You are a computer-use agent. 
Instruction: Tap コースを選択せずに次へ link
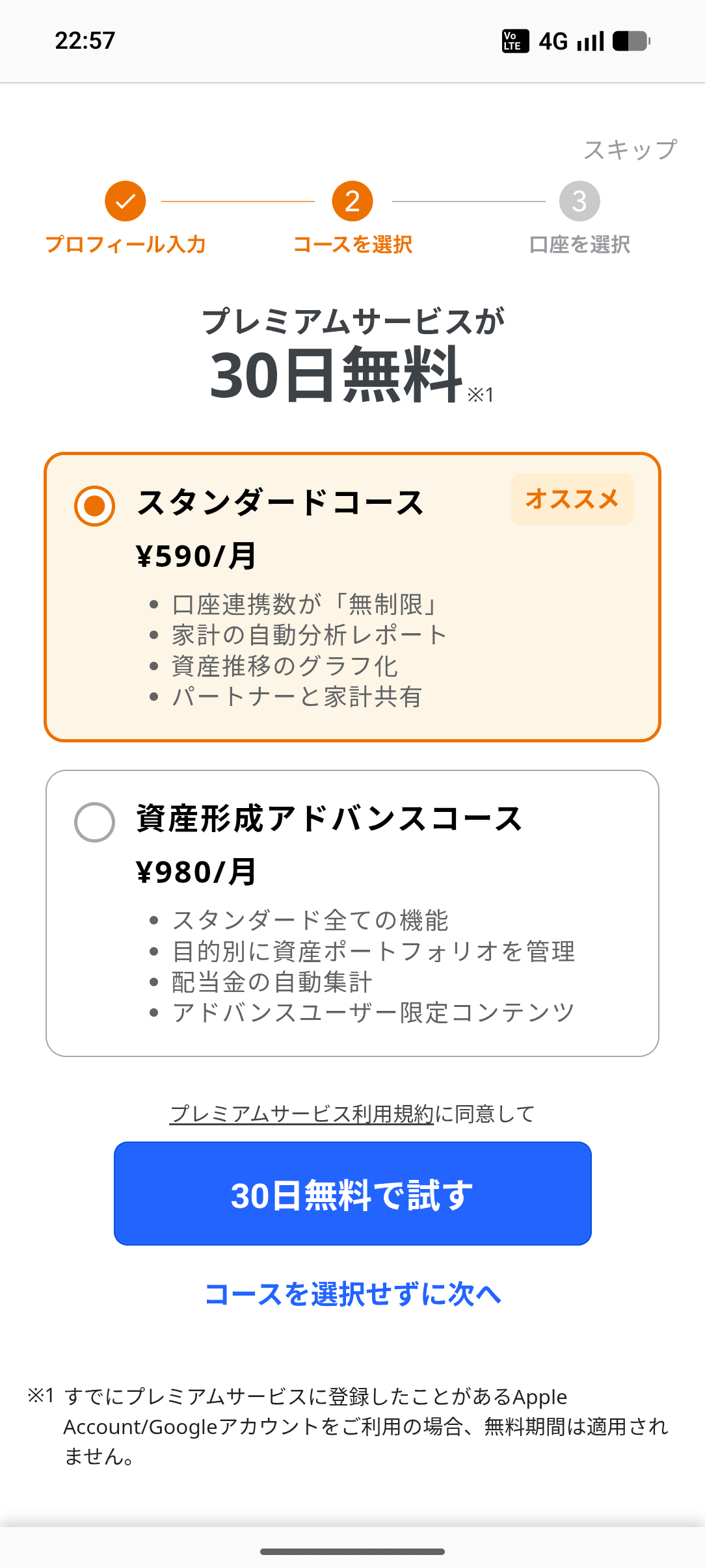pyautogui.click(x=352, y=1294)
